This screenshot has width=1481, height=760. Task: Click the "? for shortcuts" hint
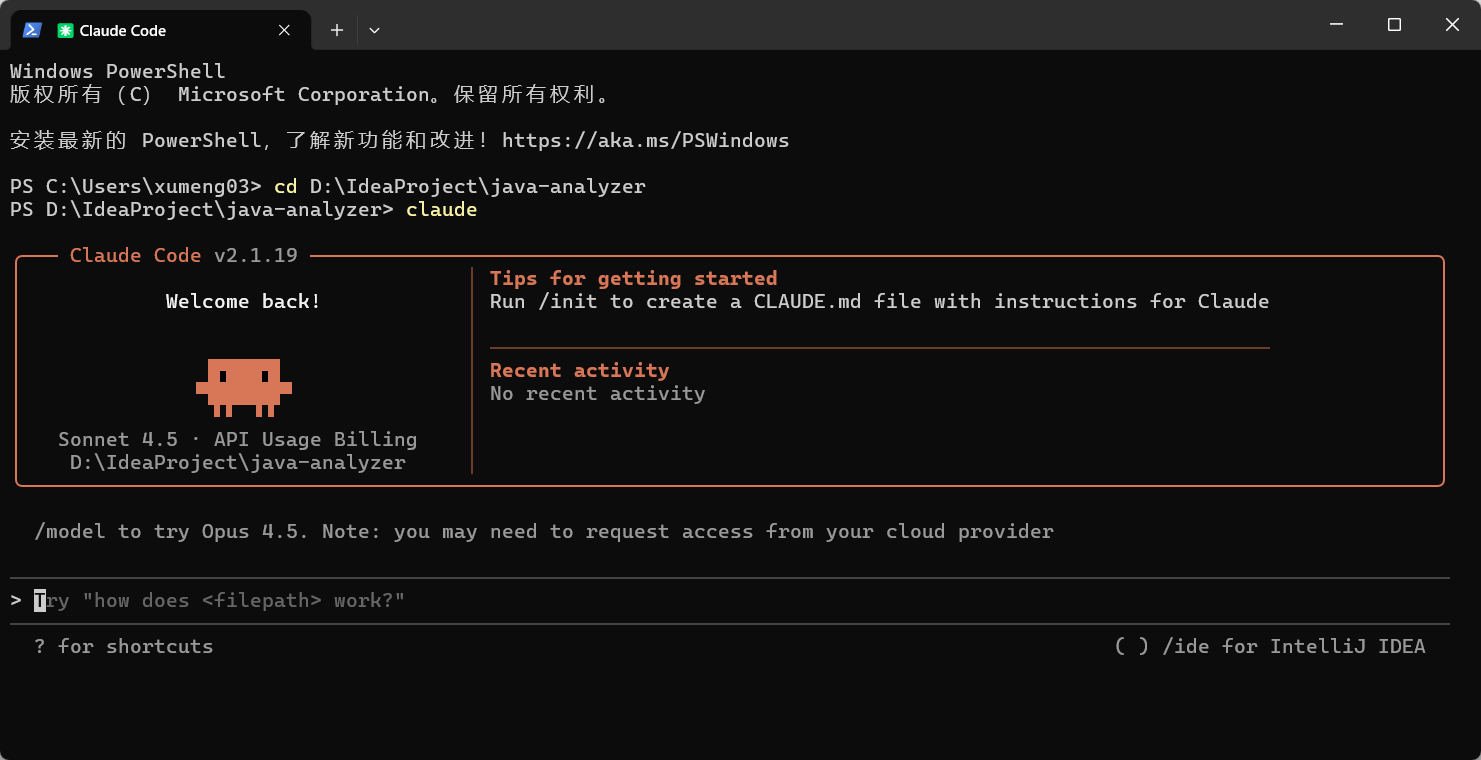point(123,646)
